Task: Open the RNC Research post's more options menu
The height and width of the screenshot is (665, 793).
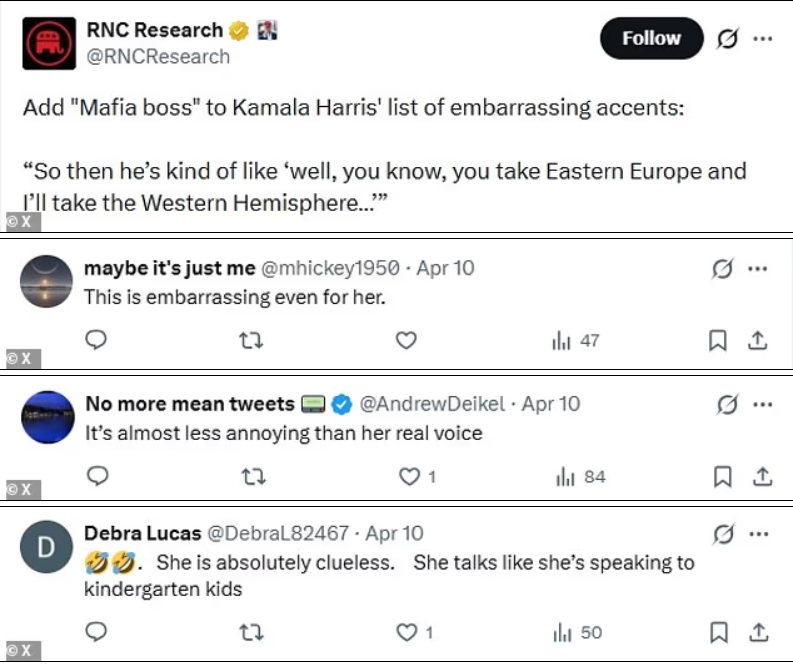Action: point(762,39)
